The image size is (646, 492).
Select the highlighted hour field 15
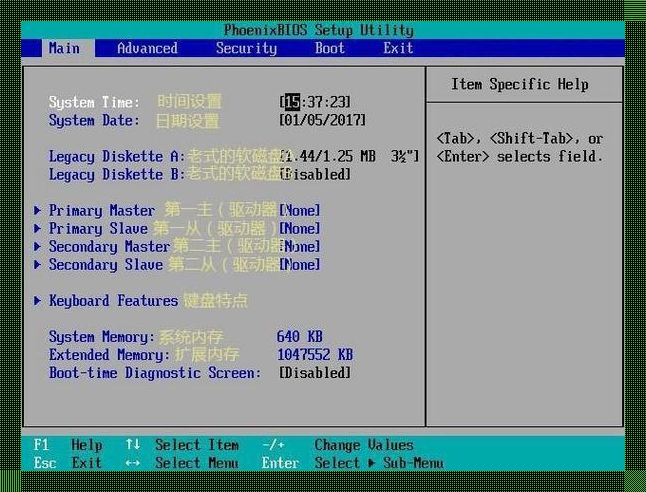pyautogui.click(x=293, y=102)
